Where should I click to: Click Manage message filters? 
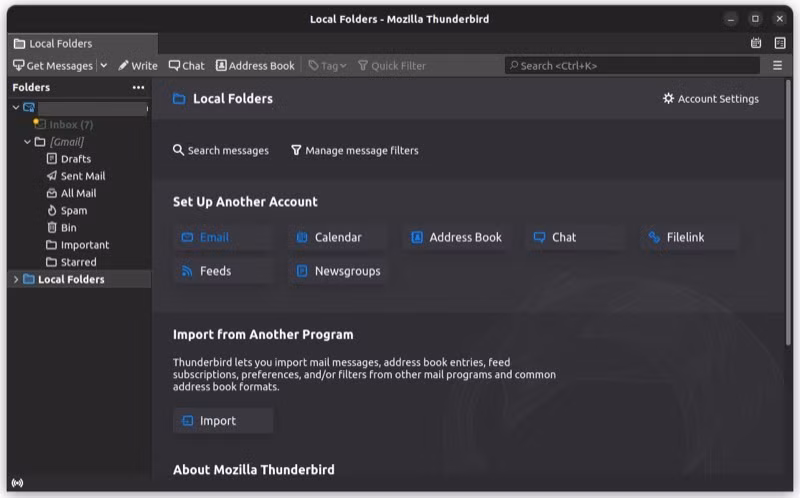coord(355,151)
